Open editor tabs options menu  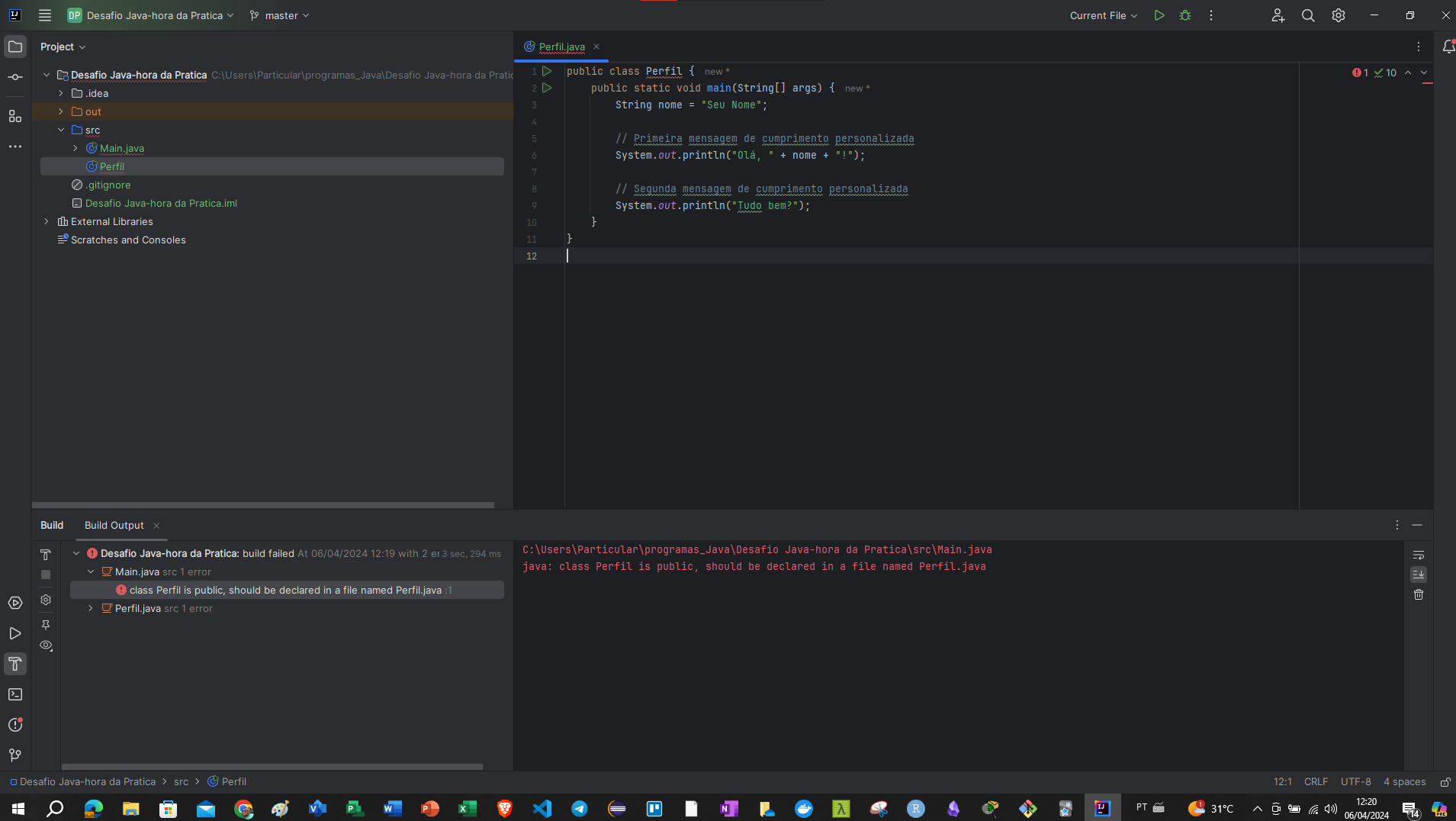(1419, 47)
